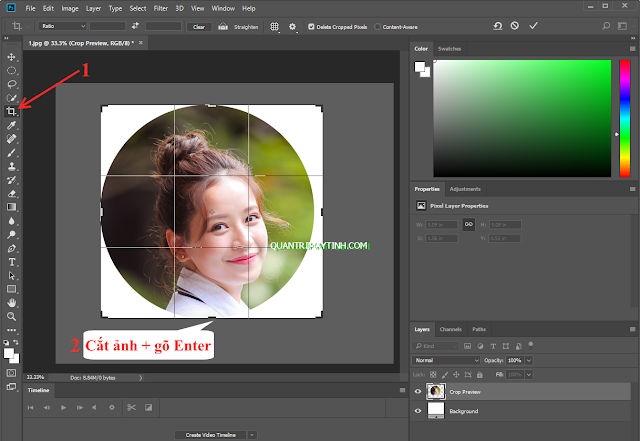
Task: Open the Ratio preset dropdown
Action: tap(62, 27)
